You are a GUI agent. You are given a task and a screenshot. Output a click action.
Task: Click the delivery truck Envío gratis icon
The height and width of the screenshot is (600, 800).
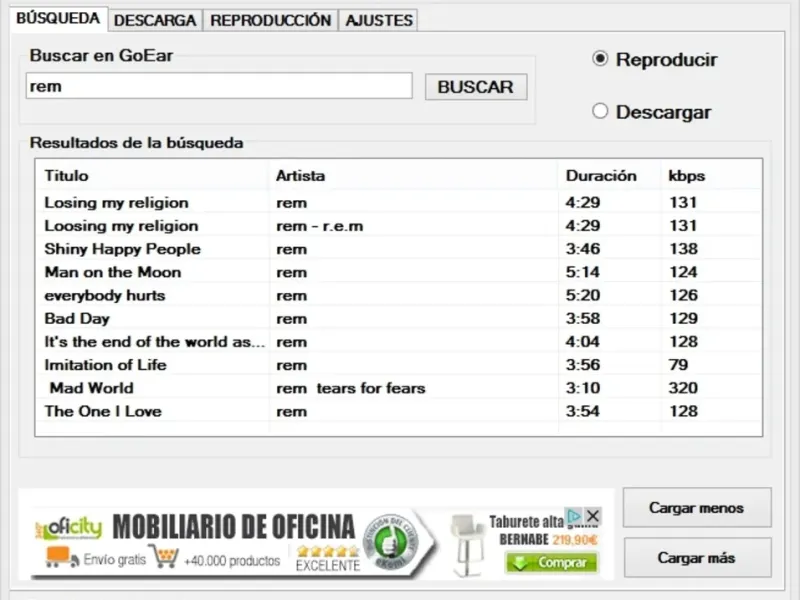(x=61, y=557)
